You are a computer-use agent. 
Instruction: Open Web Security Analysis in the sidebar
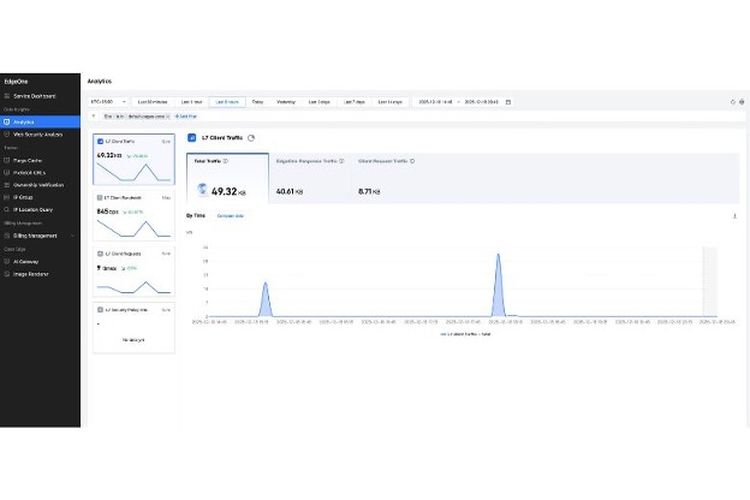(x=40, y=134)
